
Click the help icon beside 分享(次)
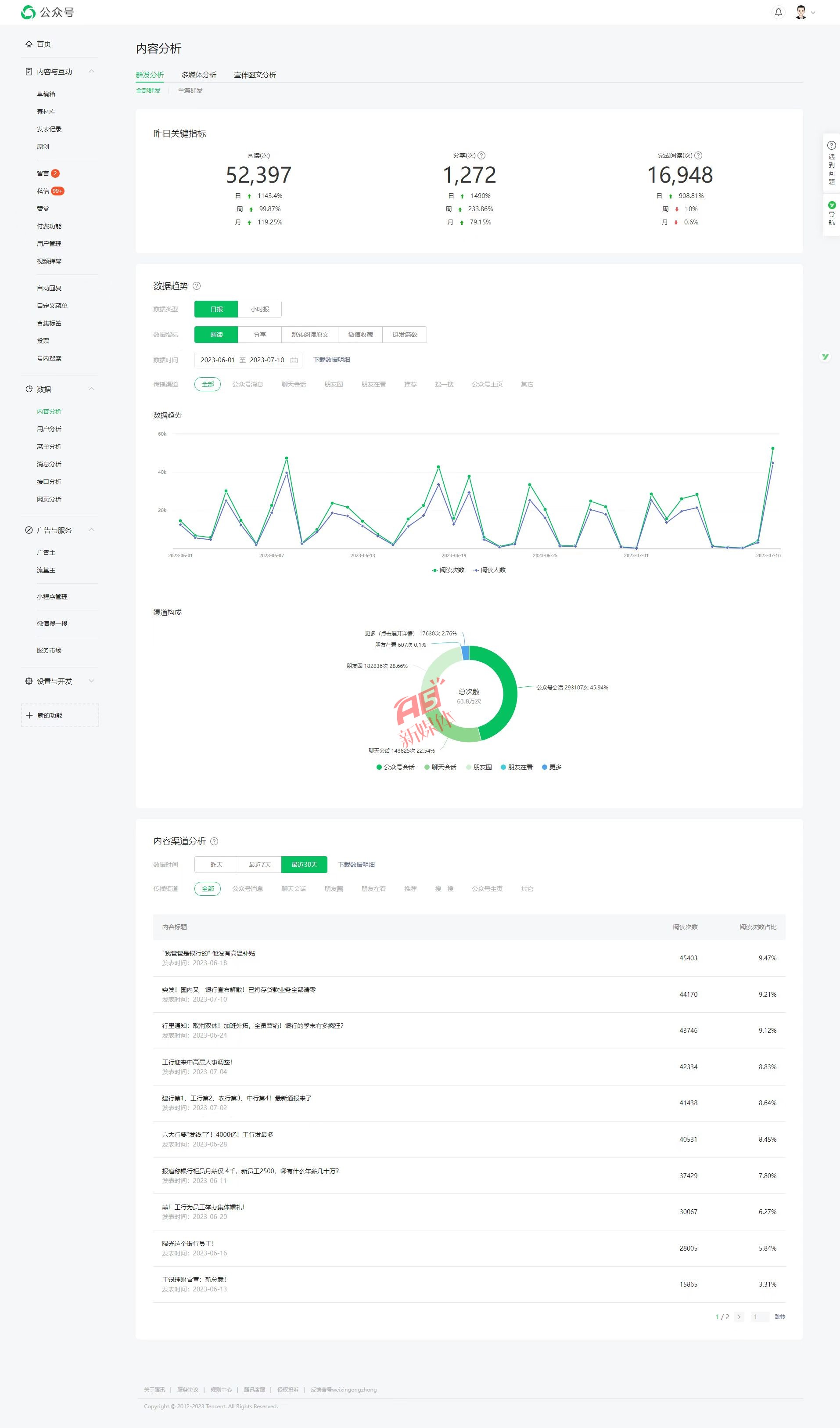481,156
